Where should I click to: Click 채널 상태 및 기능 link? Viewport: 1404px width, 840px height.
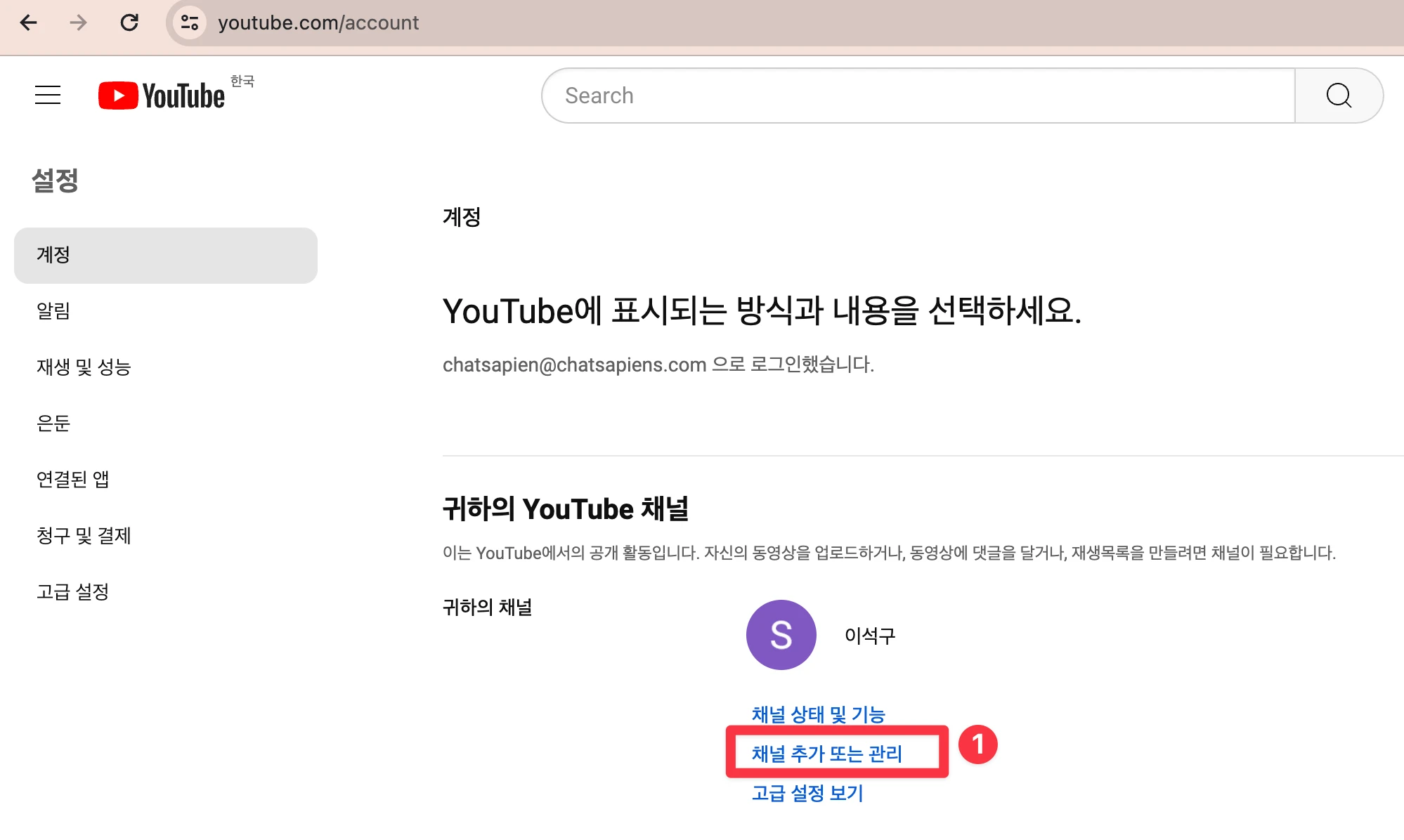click(x=818, y=714)
